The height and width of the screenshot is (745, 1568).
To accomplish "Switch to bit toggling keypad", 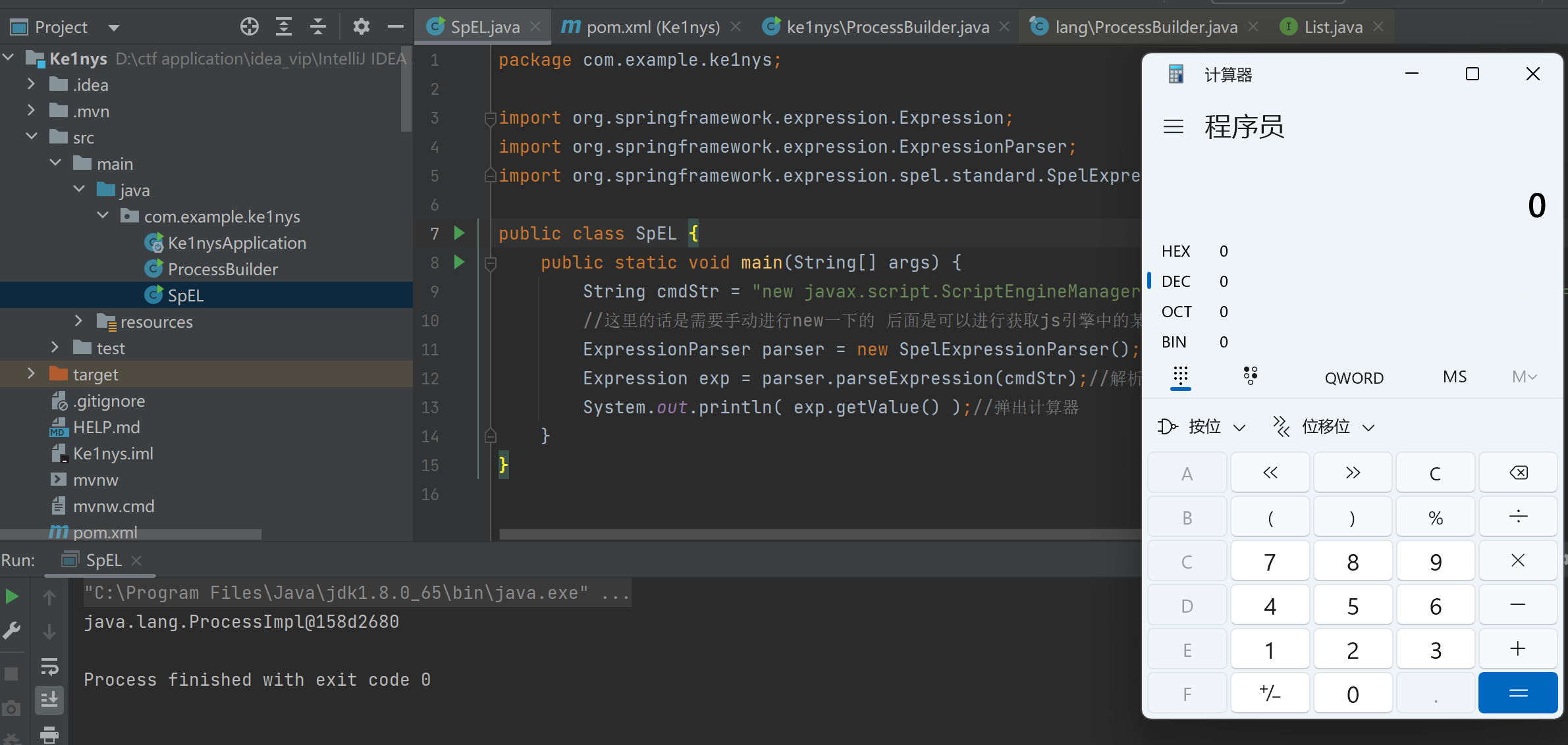I will [x=1250, y=376].
